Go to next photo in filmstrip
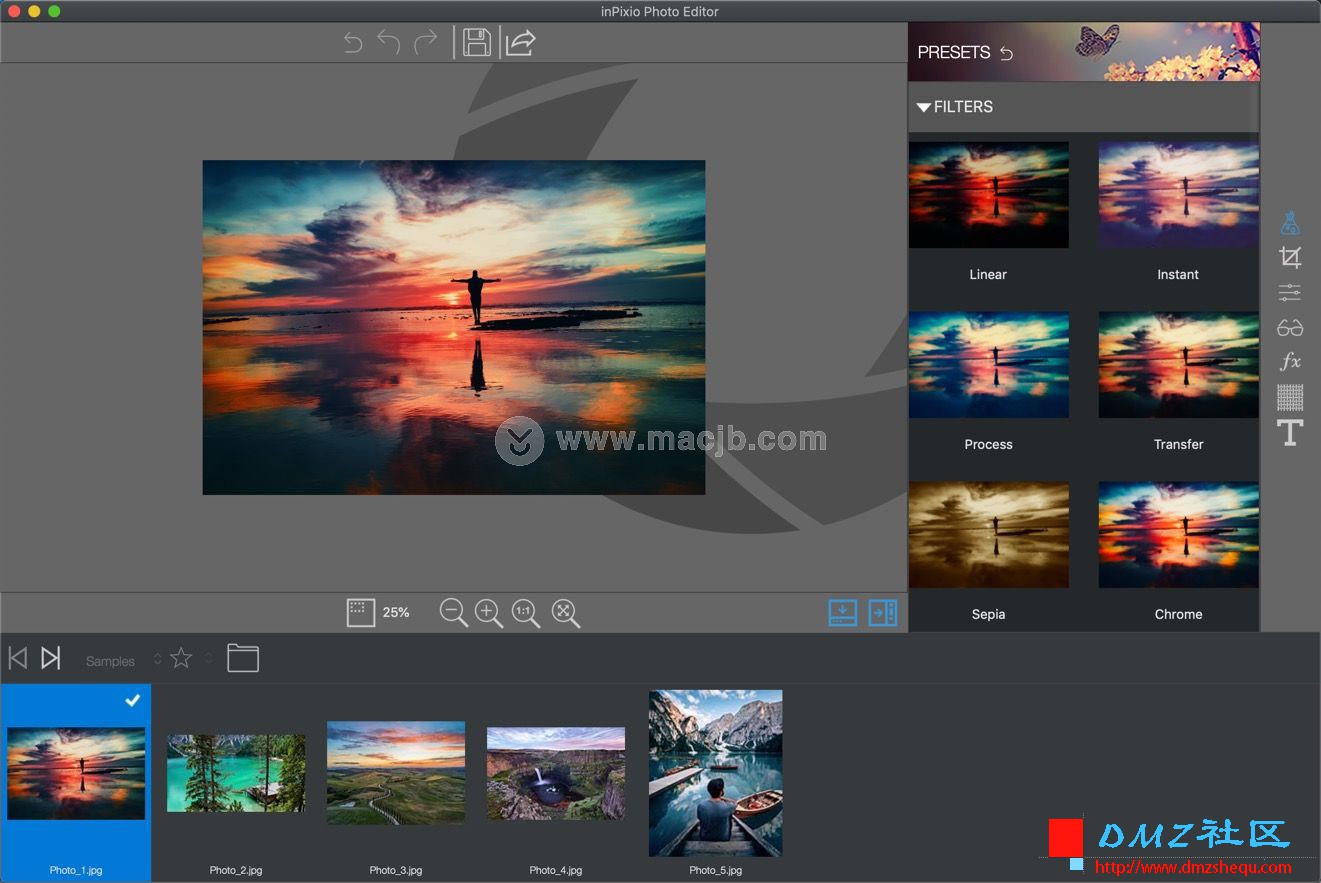This screenshot has width=1321, height=883. (x=51, y=657)
